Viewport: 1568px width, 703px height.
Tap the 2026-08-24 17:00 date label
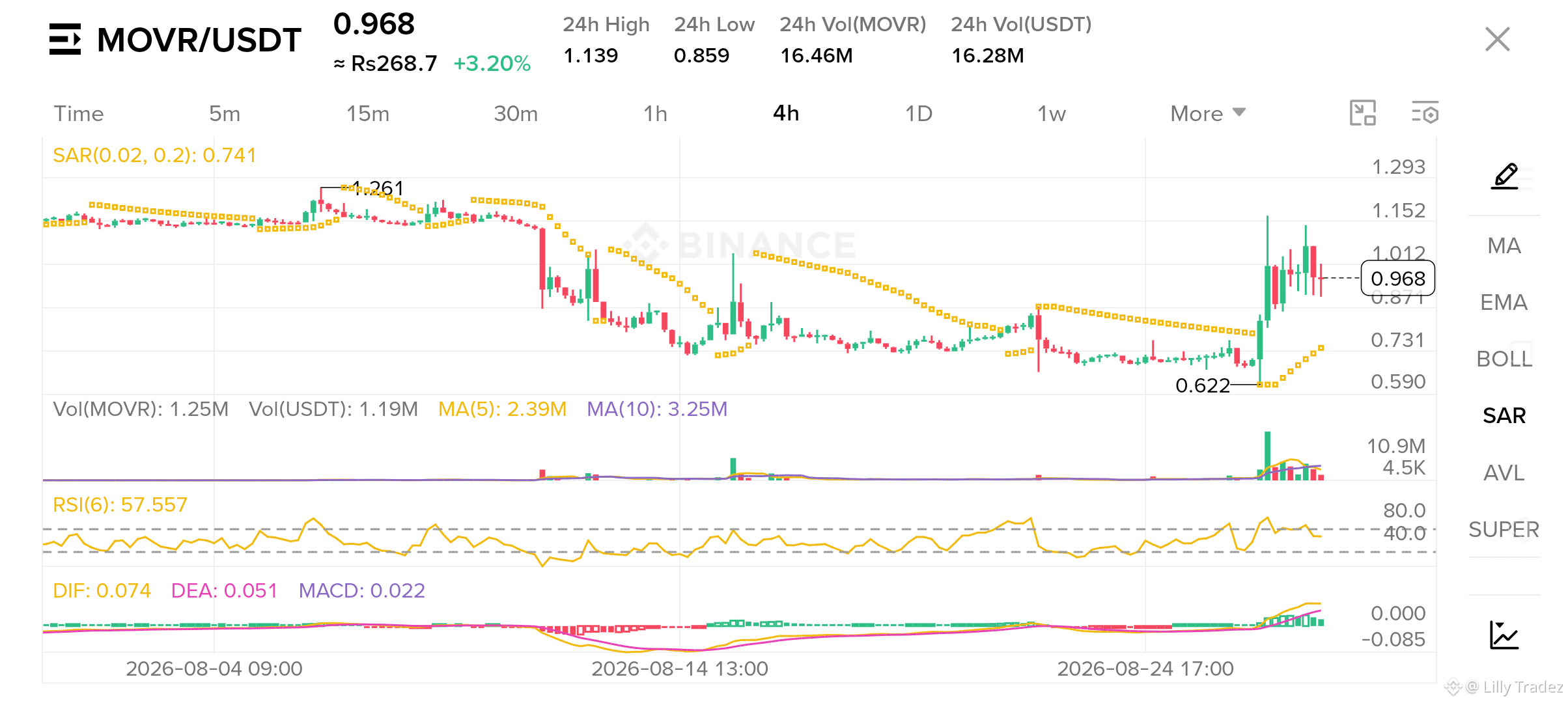(x=1145, y=669)
